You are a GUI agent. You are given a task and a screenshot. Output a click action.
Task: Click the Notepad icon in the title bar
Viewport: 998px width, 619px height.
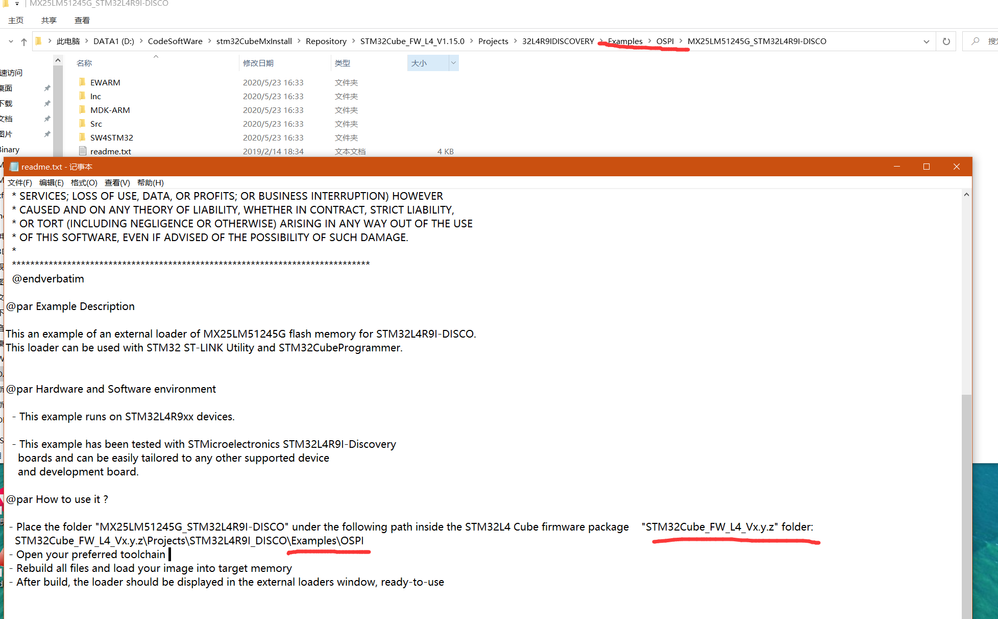click(x=14, y=167)
